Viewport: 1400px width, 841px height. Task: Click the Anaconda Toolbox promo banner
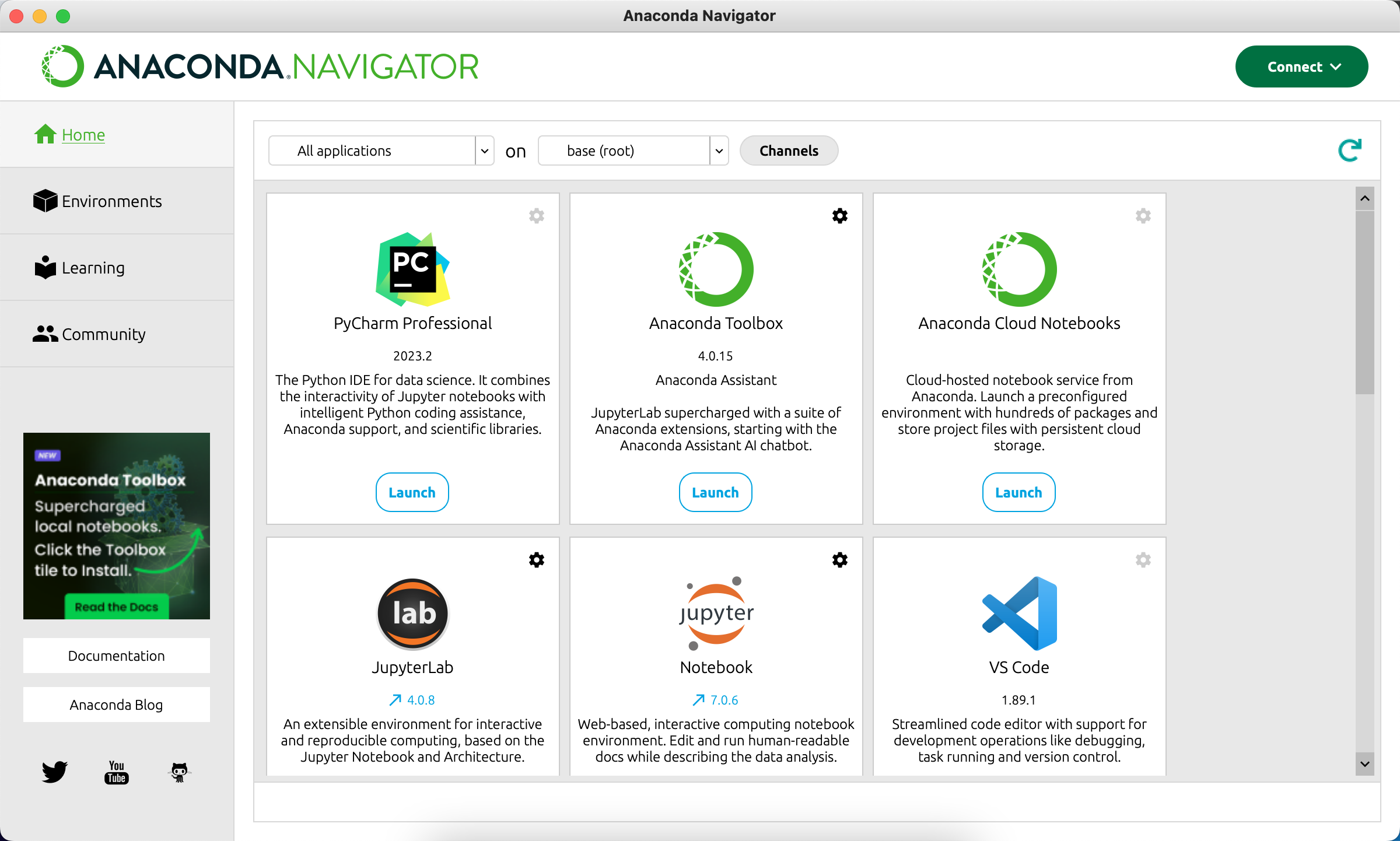pos(117,525)
